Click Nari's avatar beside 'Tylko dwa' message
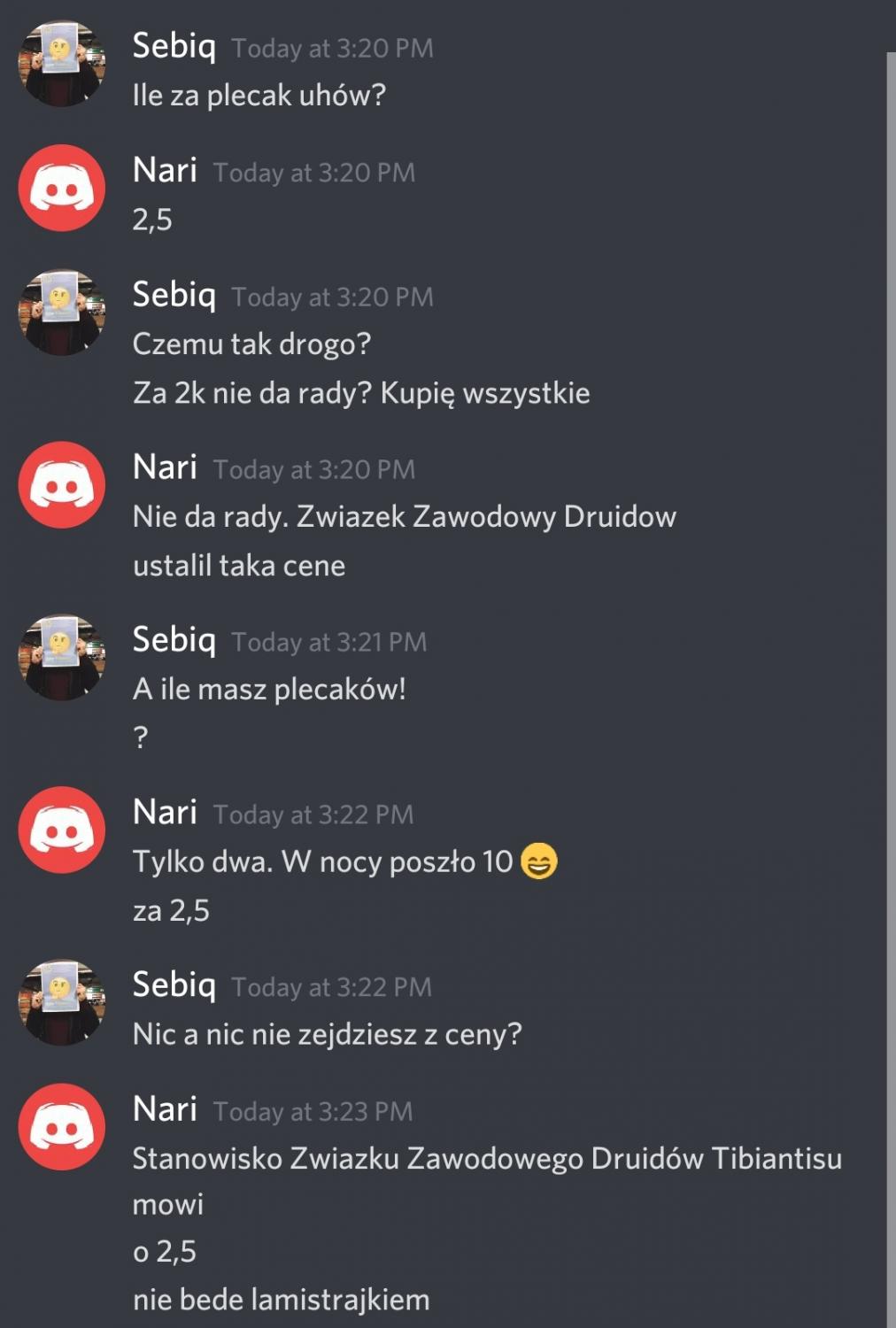This screenshot has height=1328, width=896. [62, 830]
